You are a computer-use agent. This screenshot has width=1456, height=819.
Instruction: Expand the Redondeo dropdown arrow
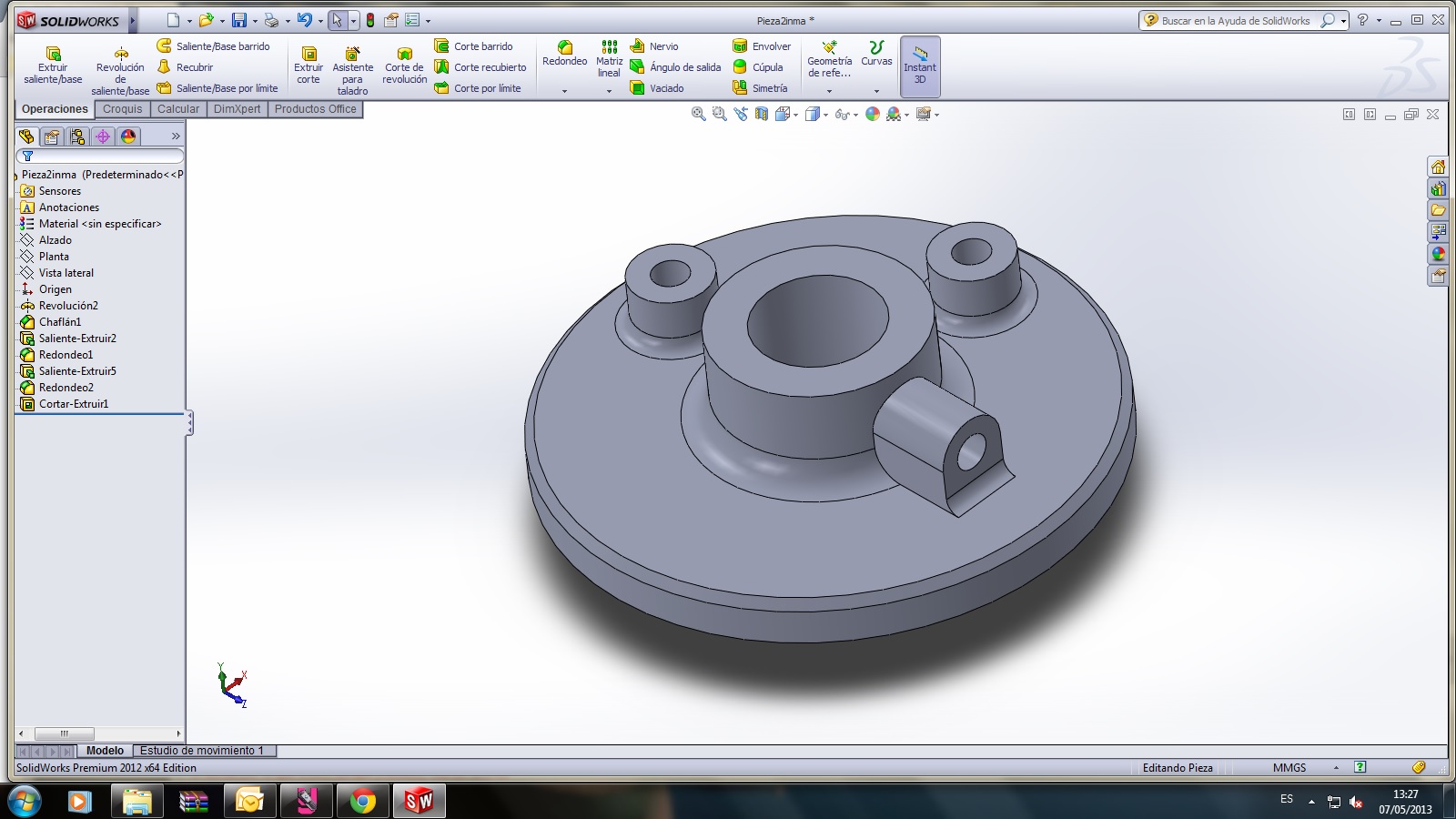(564, 91)
